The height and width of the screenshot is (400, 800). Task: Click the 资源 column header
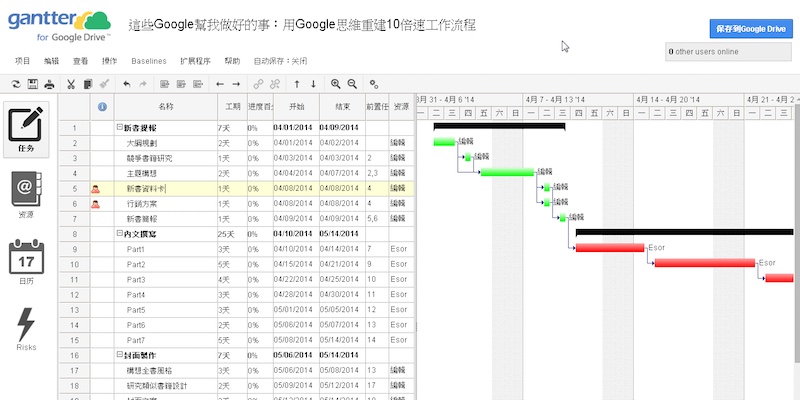tap(402, 107)
